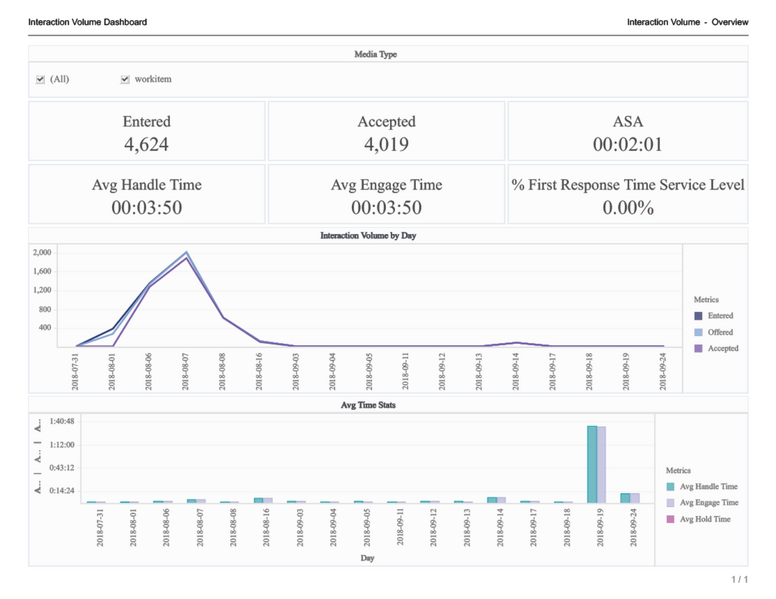Toggle the (All) media type checkbox
The height and width of the screenshot is (599, 776).
pyautogui.click(x=40, y=80)
